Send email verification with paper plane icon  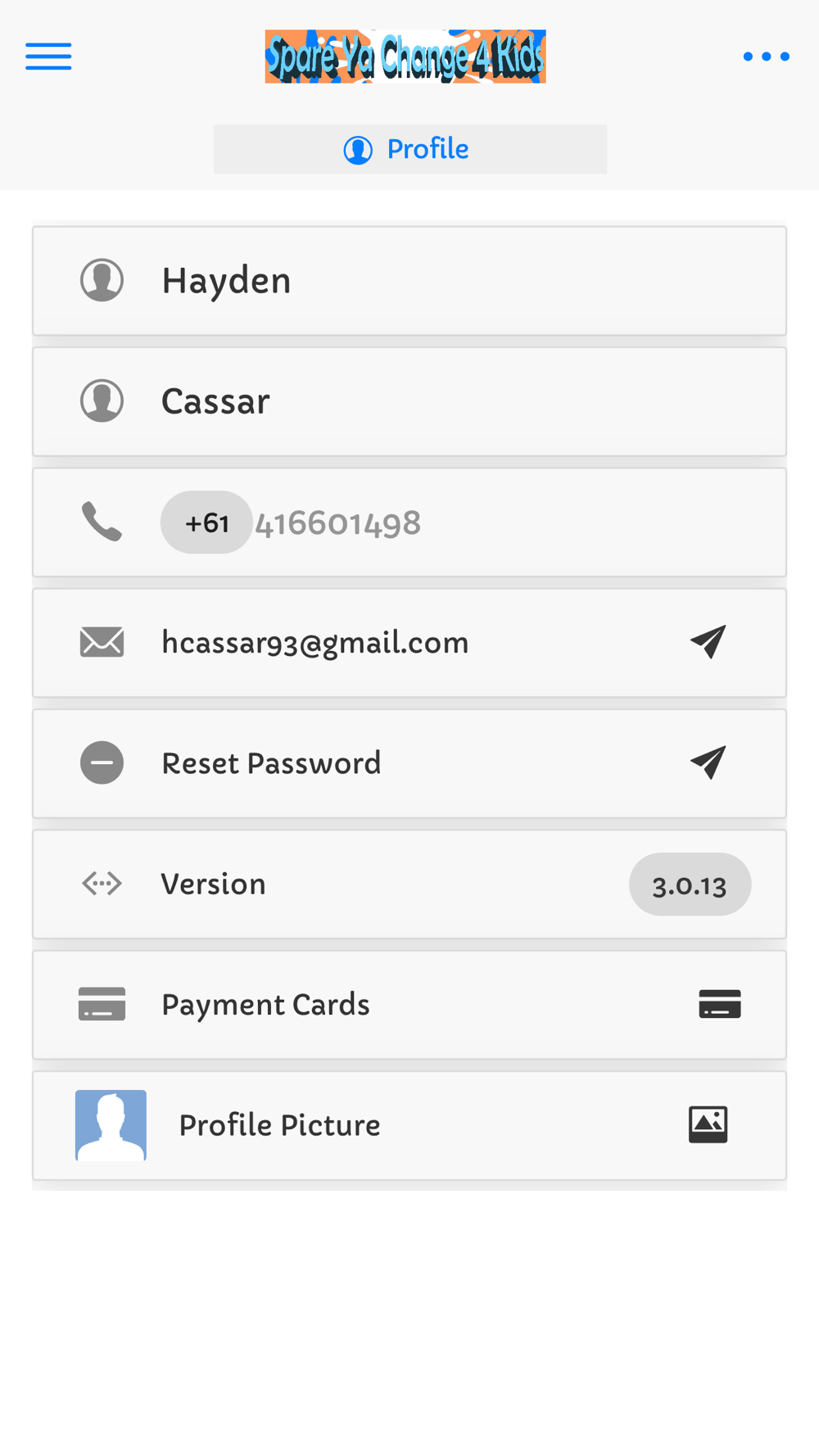[x=708, y=641]
